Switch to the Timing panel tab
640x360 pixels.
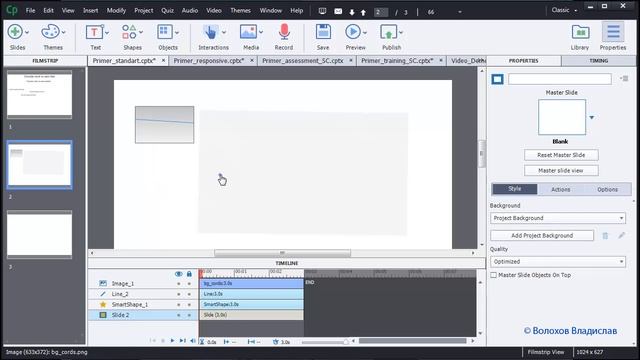click(x=599, y=60)
